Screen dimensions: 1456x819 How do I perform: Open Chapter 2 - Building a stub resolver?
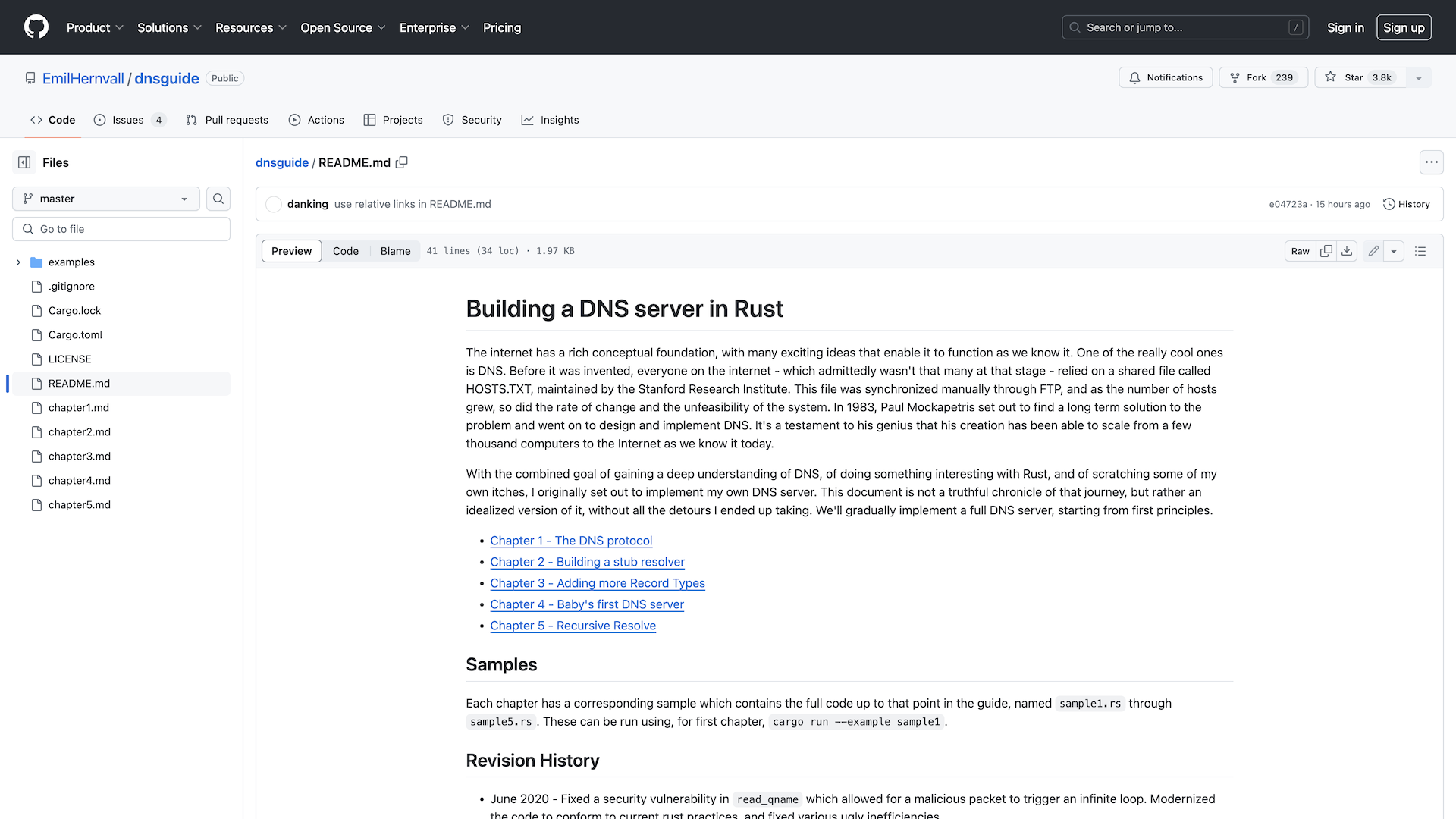pyautogui.click(x=587, y=562)
